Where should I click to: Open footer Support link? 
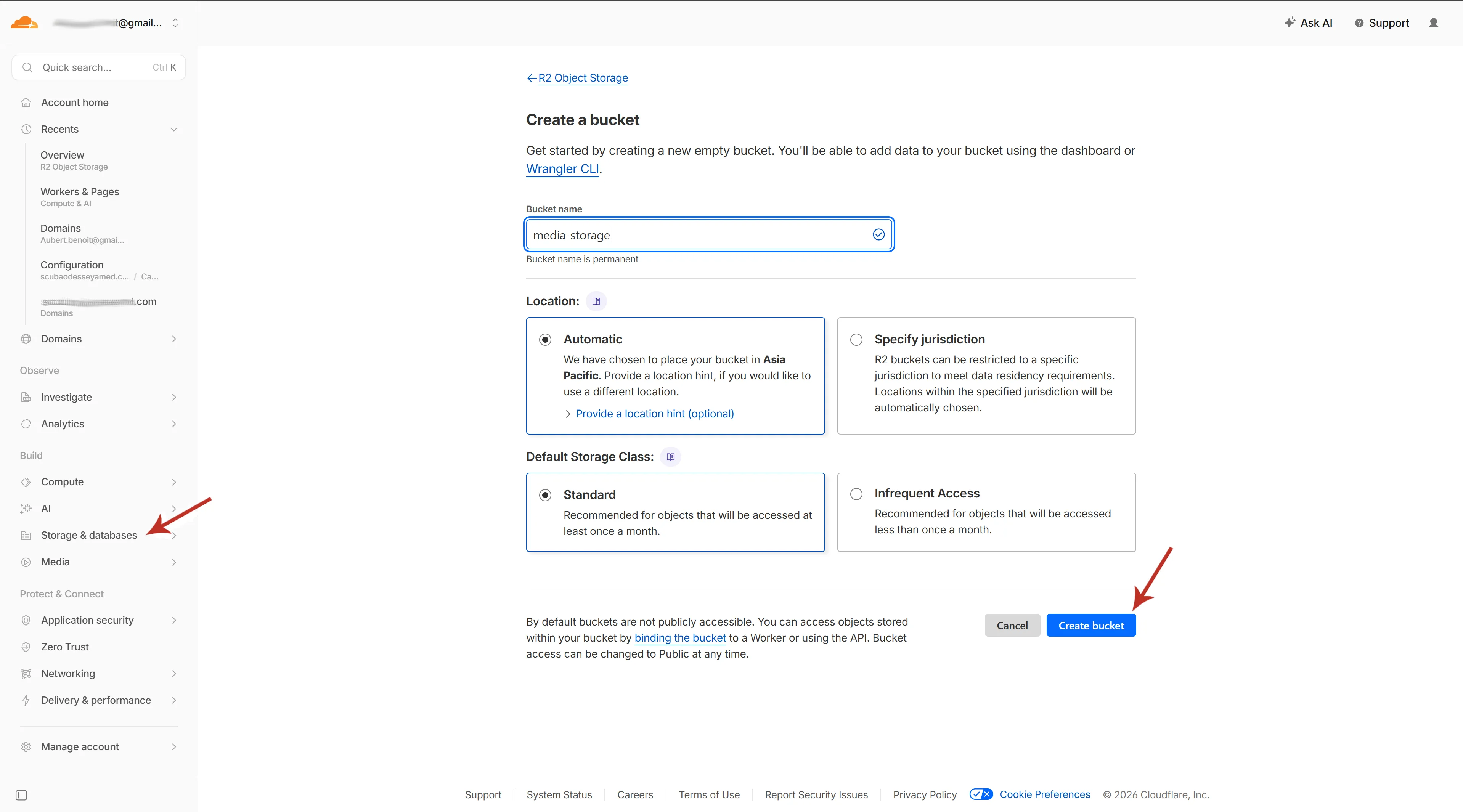pos(483,794)
